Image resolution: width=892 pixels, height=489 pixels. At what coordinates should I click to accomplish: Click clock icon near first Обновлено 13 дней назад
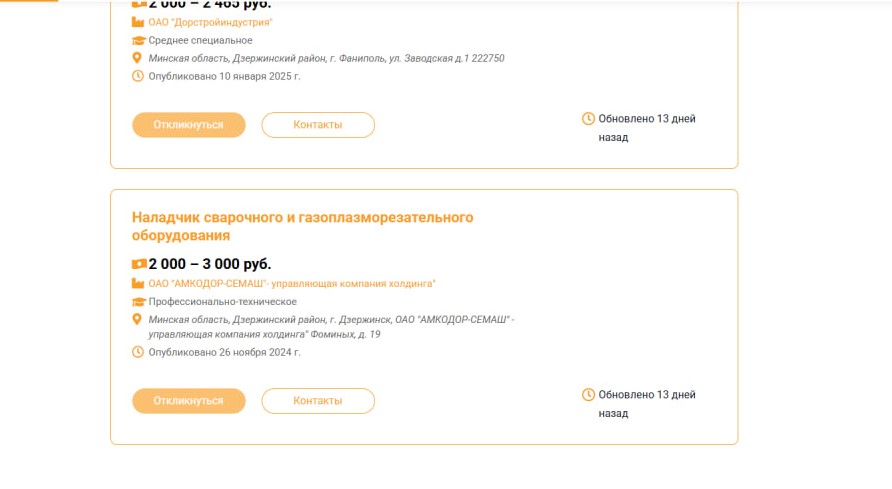tap(588, 118)
